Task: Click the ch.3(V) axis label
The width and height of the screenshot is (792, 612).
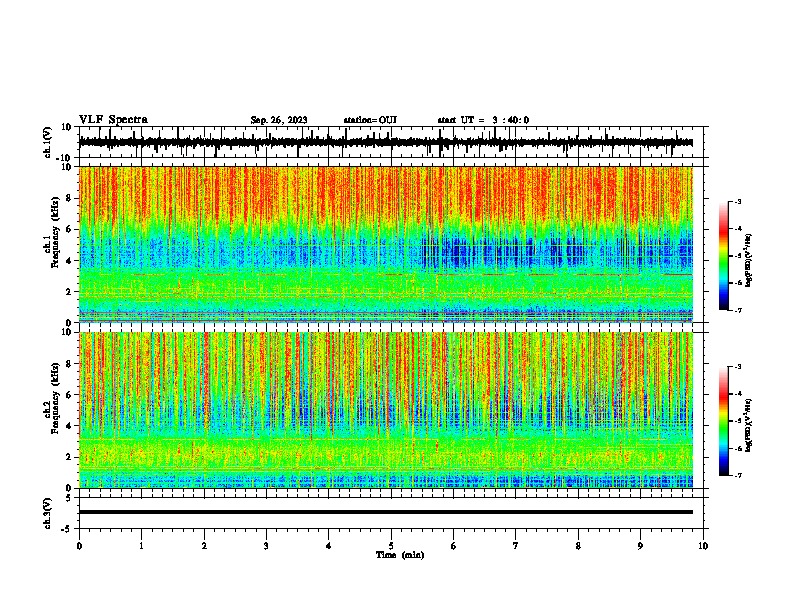Action: [x=48, y=514]
